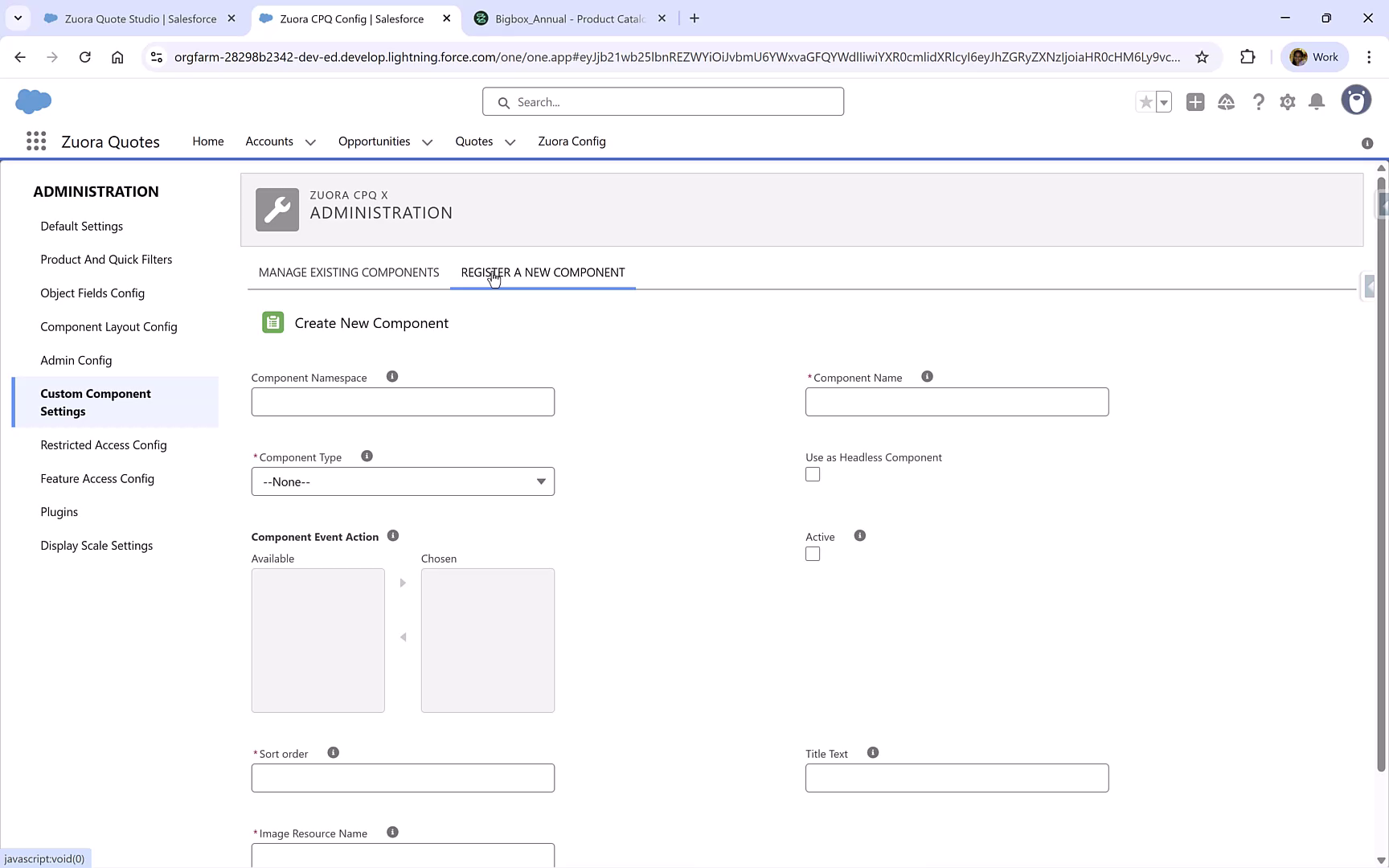This screenshot has height=868, width=1389.
Task: Open Salesforce Help question mark
Action: point(1258,102)
